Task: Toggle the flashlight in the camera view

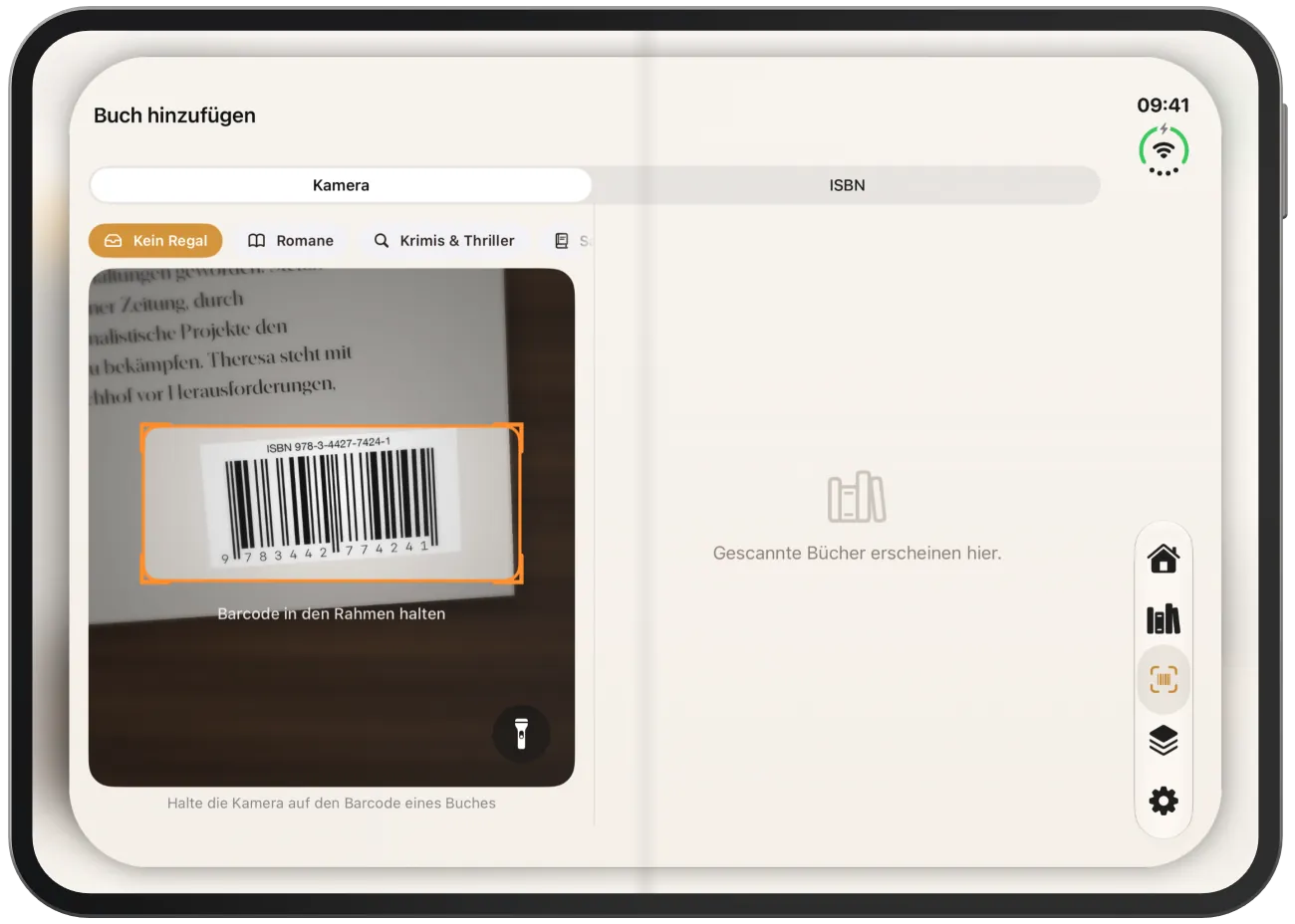Action: 521,734
